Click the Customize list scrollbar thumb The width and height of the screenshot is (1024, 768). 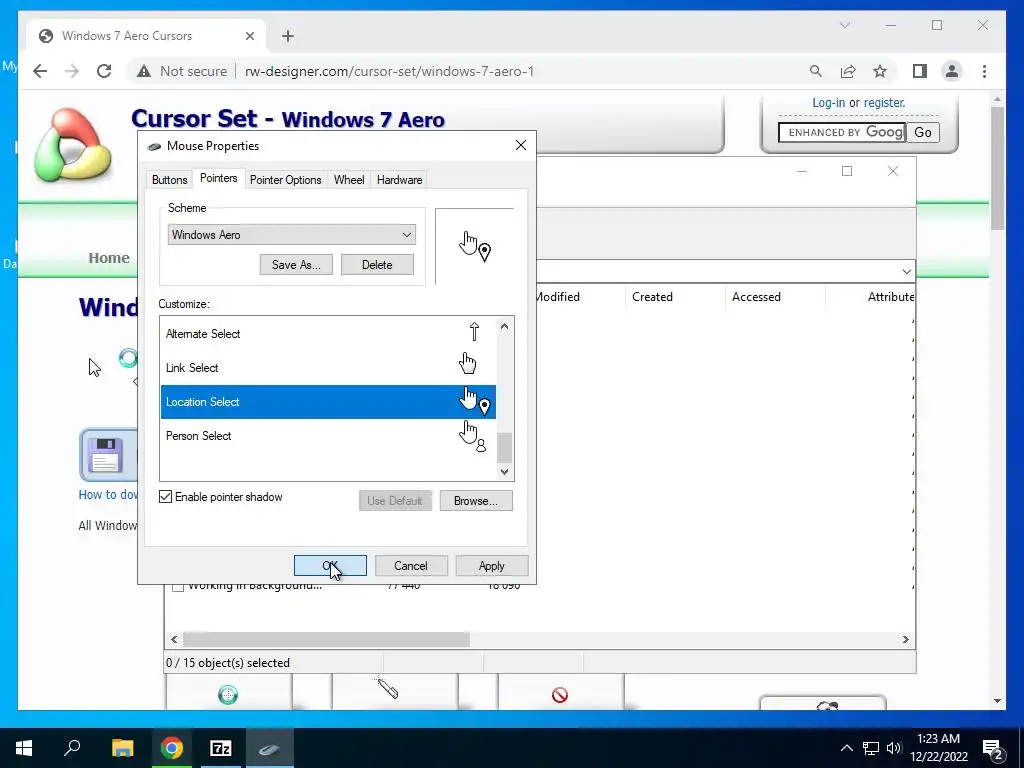coord(504,447)
